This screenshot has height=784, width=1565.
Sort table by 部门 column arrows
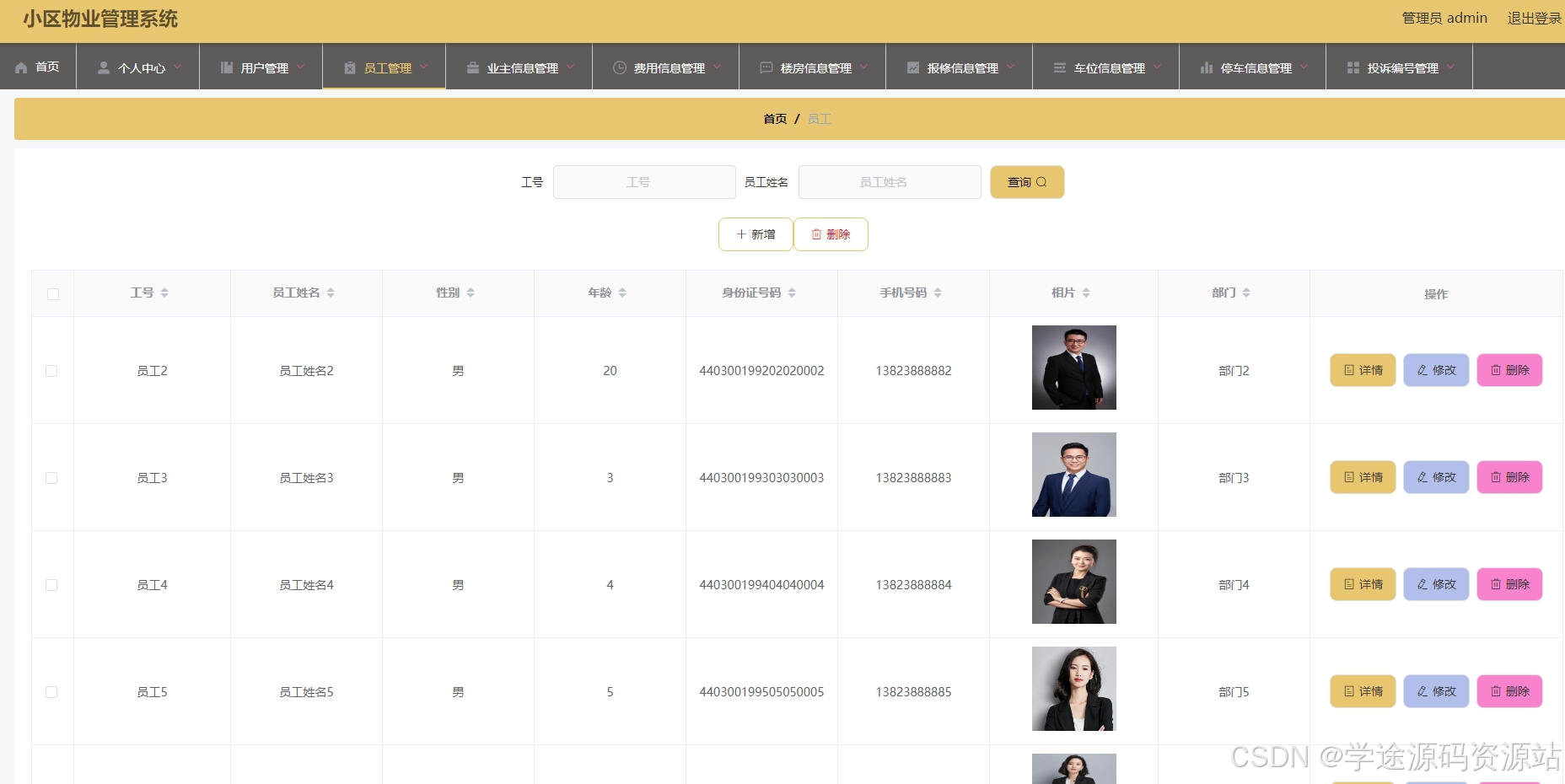[x=1246, y=293]
